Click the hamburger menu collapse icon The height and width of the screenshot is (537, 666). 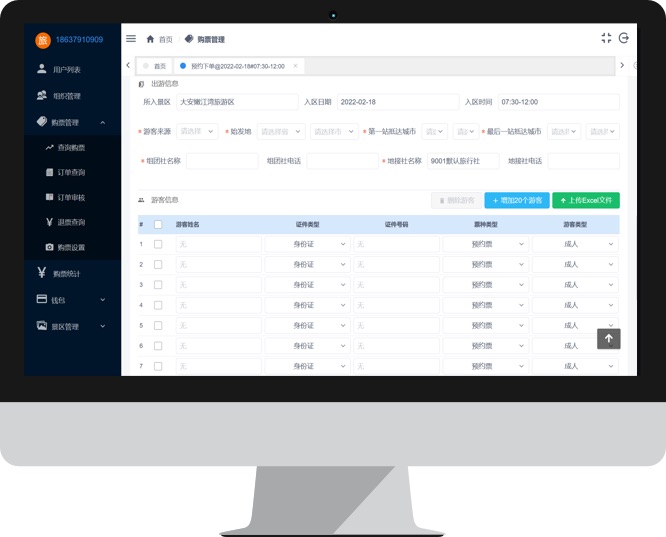pyautogui.click(x=131, y=39)
